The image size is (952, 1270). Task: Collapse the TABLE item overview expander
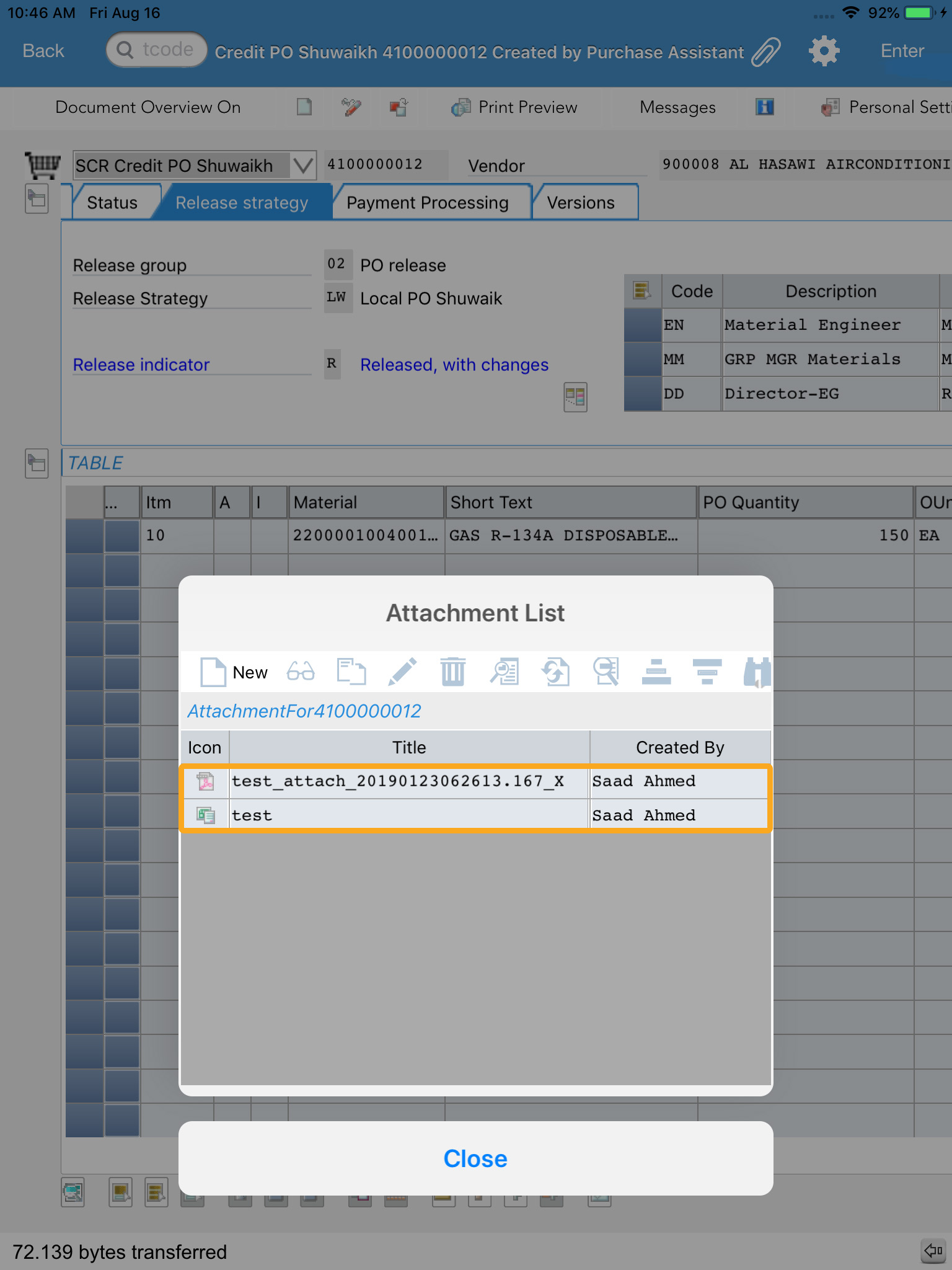pyautogui.click(x=37, y=463)
